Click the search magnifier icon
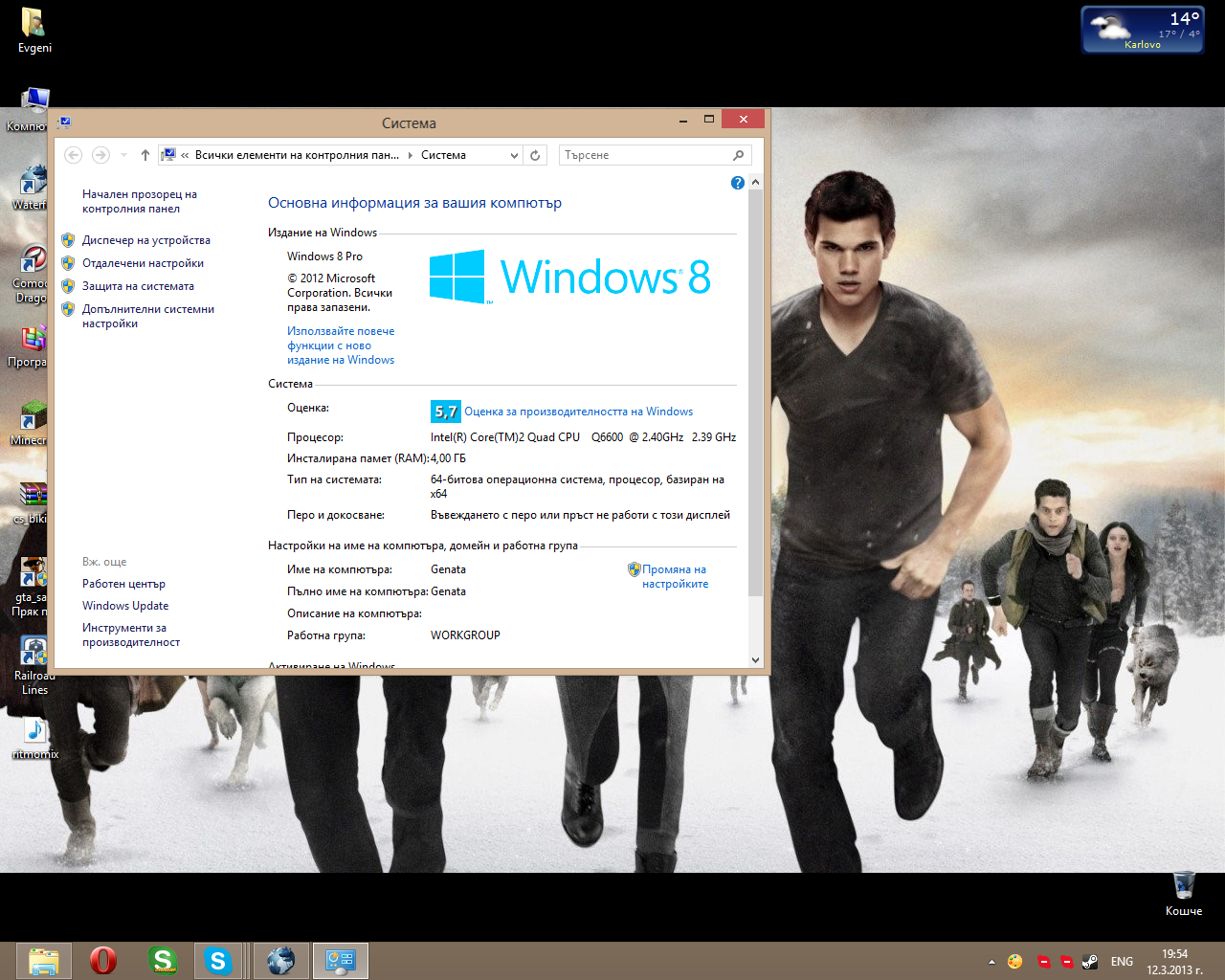The image size is (1225, 980). click(x=738, y=155)
